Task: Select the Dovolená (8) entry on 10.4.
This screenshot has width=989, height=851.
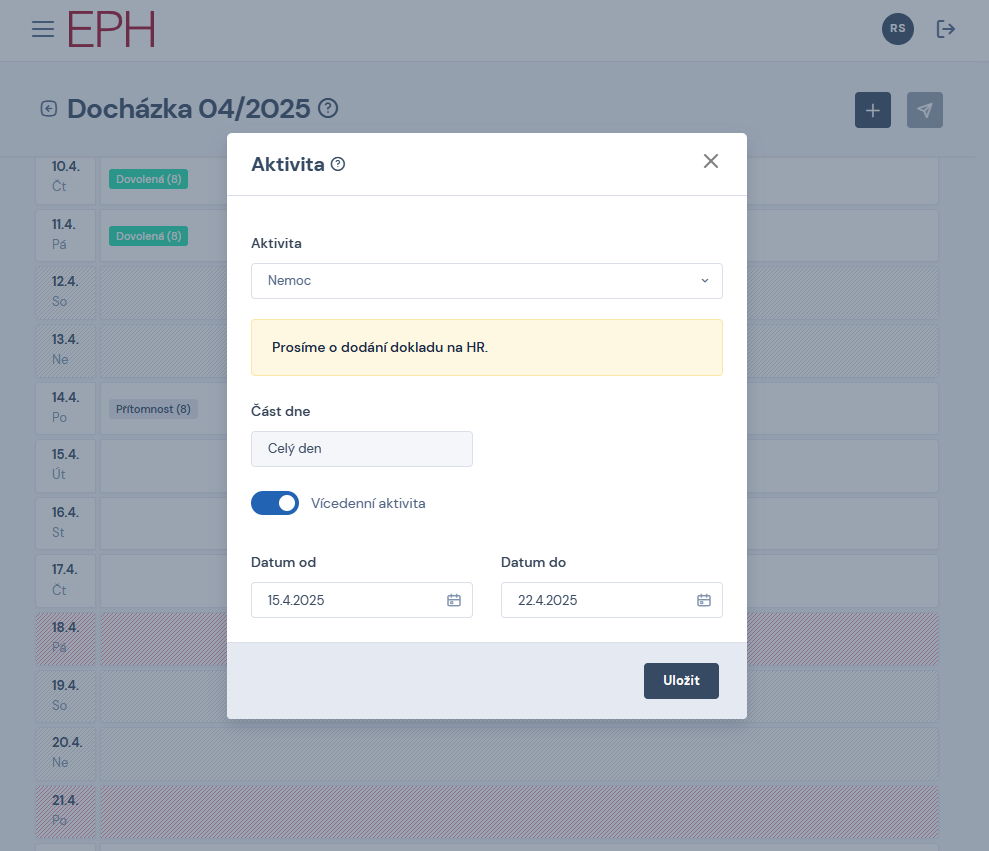Action: click(x=149, y=180)
